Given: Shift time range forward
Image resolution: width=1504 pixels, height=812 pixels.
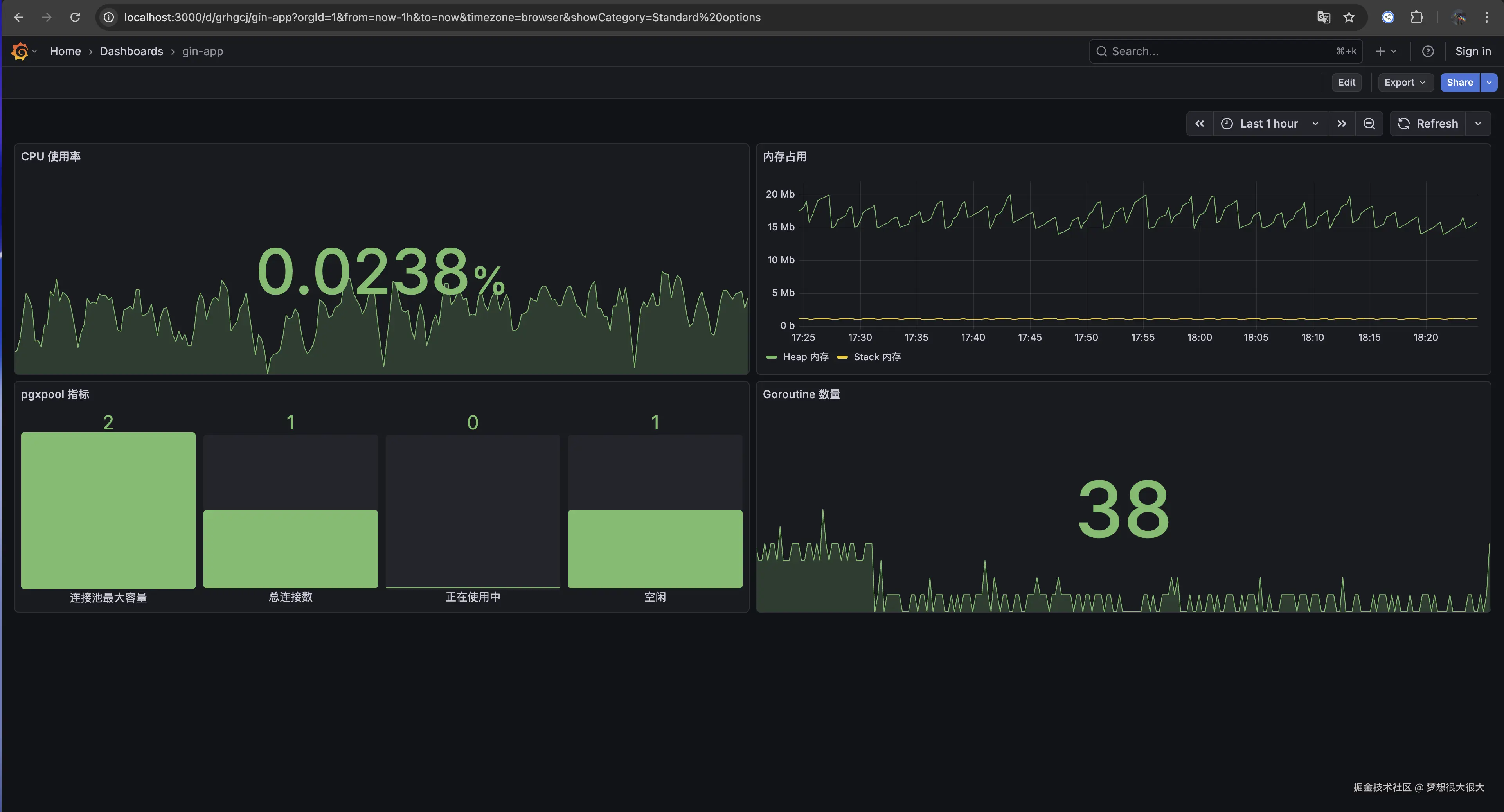Looking at the screenshot, I should pos(1342,124).
